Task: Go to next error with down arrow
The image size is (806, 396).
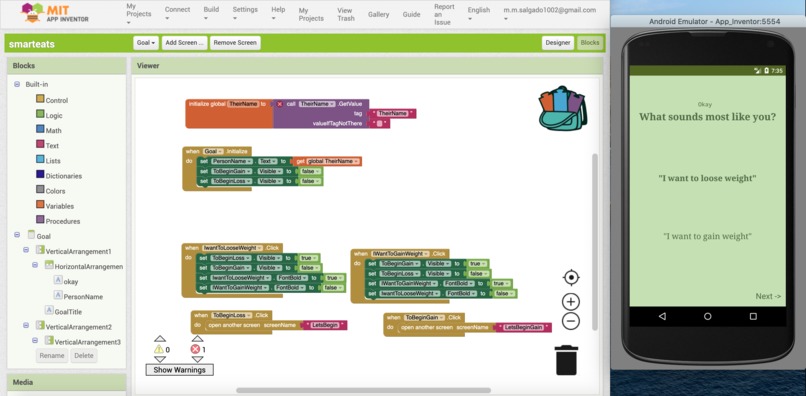Action: (197, 359)
